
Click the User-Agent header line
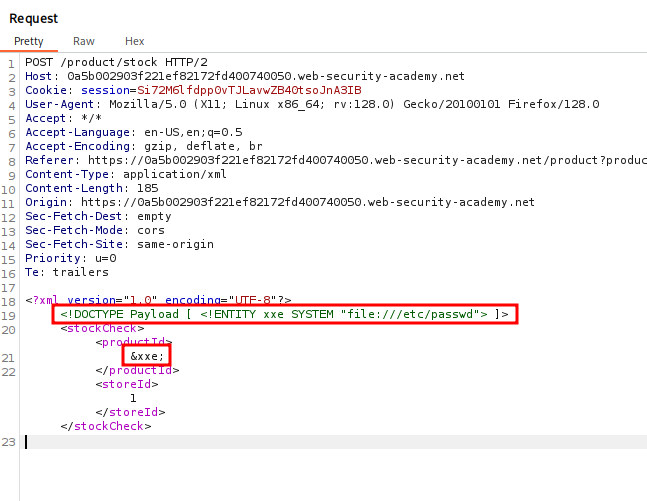click(x=312, y=104)
